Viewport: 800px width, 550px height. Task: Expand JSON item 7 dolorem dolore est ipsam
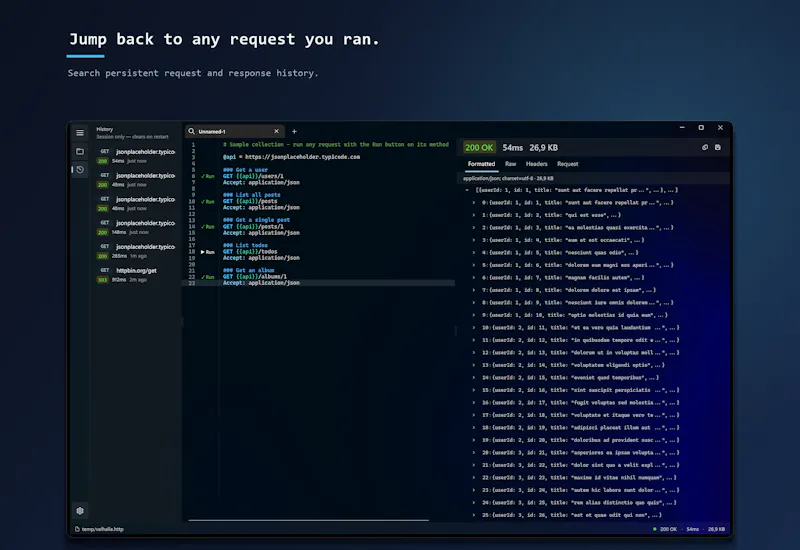(x=473, y=290)
